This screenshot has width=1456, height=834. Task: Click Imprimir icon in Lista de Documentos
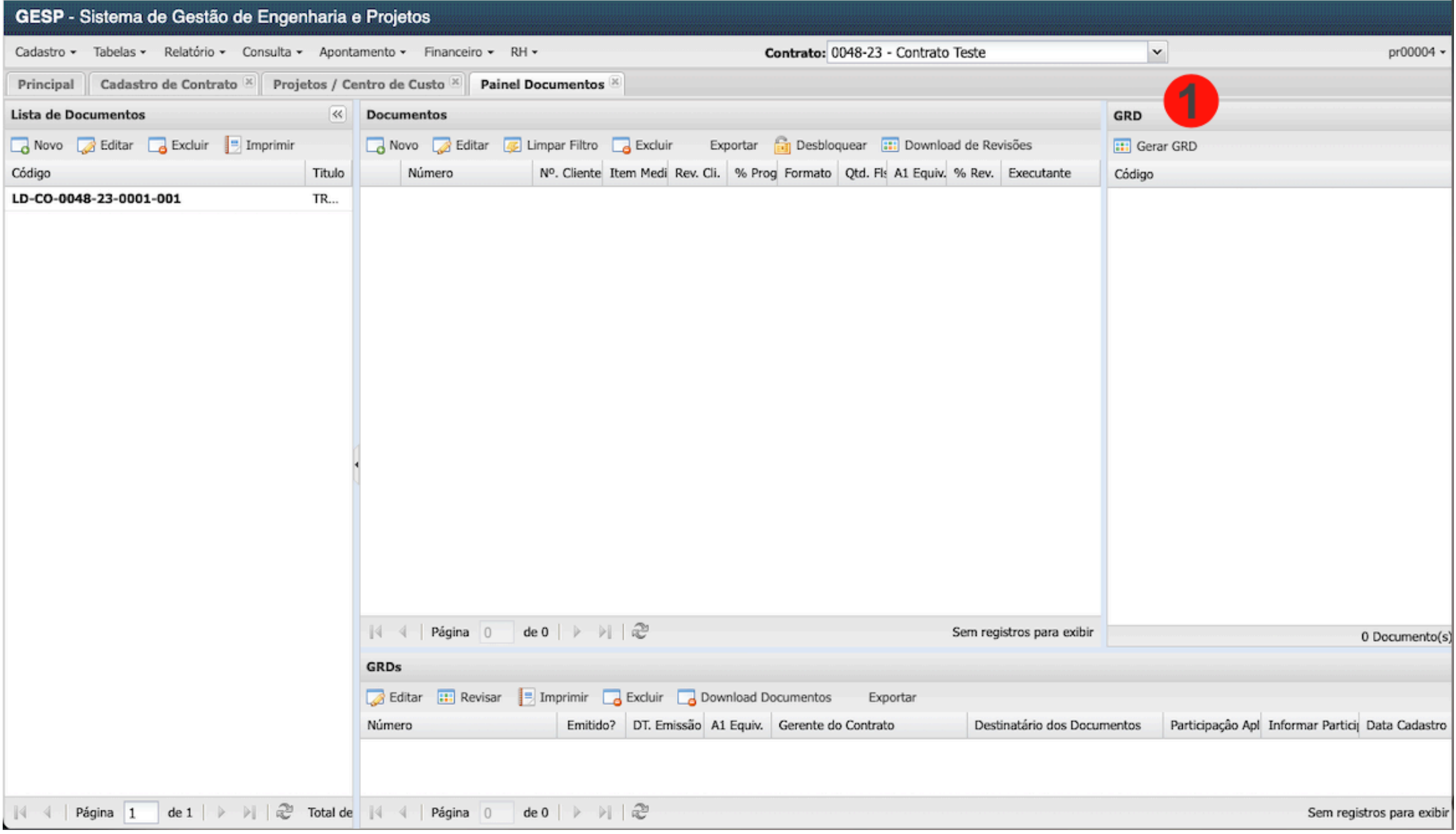coord(232,145)
